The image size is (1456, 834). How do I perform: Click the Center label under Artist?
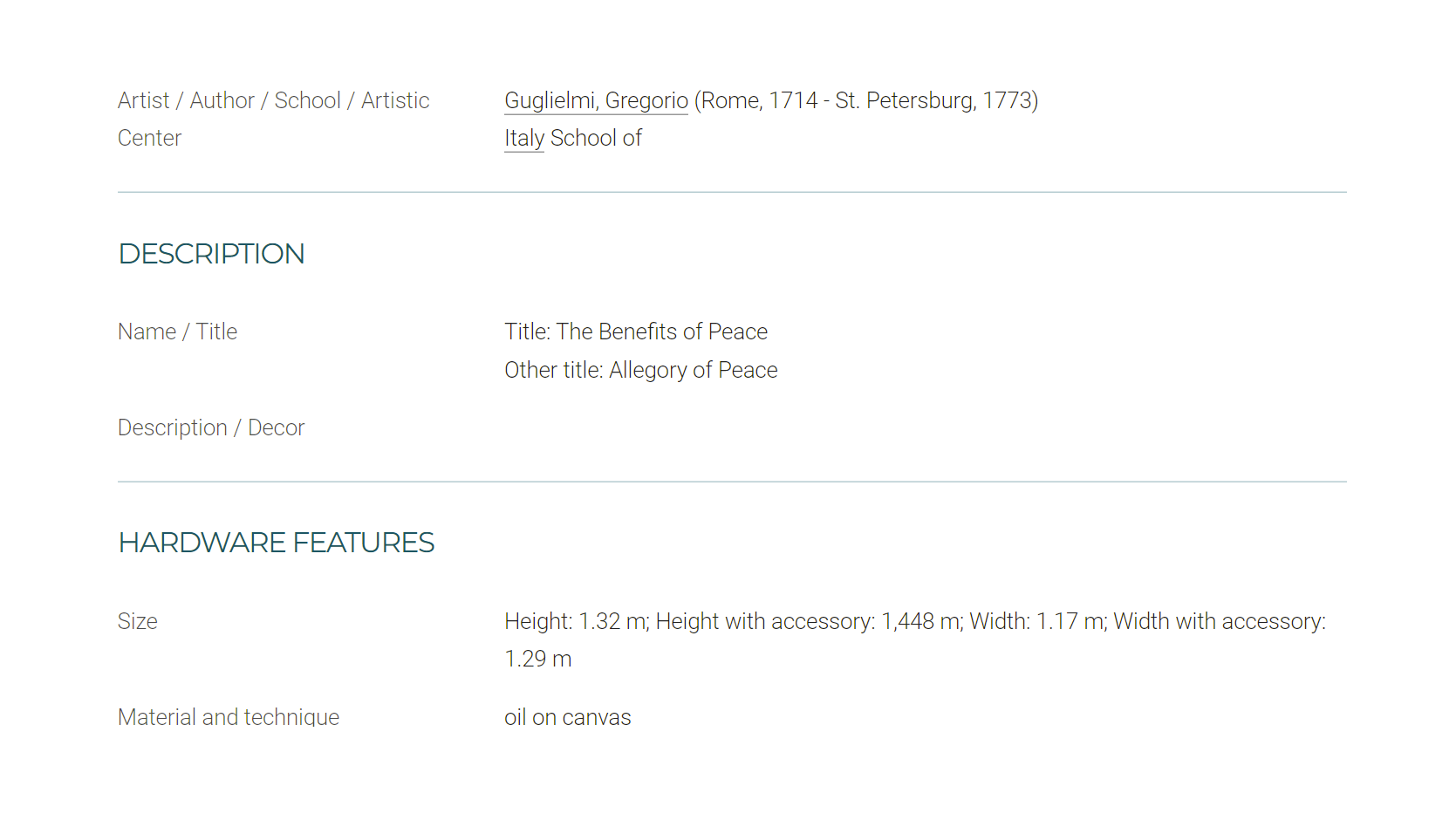tap(149, 138)
